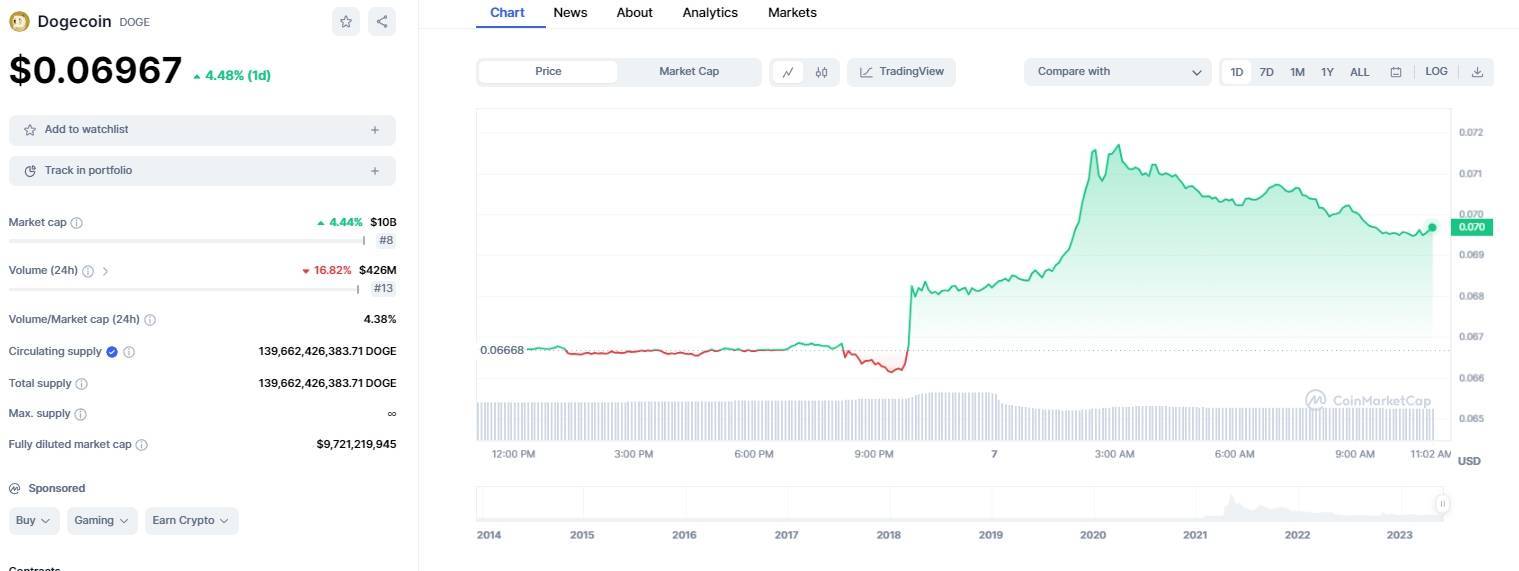Select the Market Cap chart toggle
This screenshot has width=1519, height=571.
coord(688,72)
